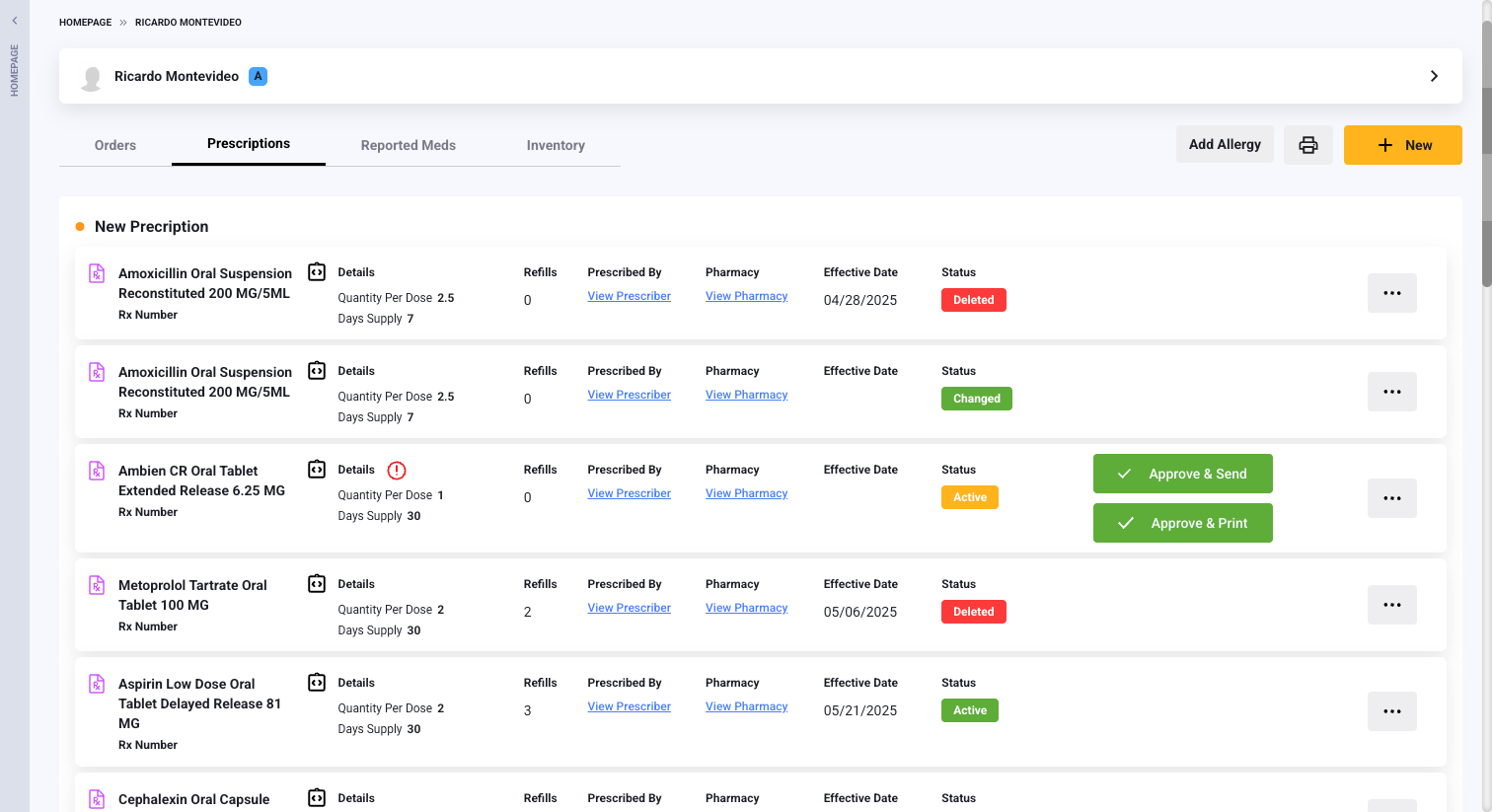Viewport: 1492px width, 812px height.
Task: Click Ricardo Montevideo's avatar icon
Action: 92,77
